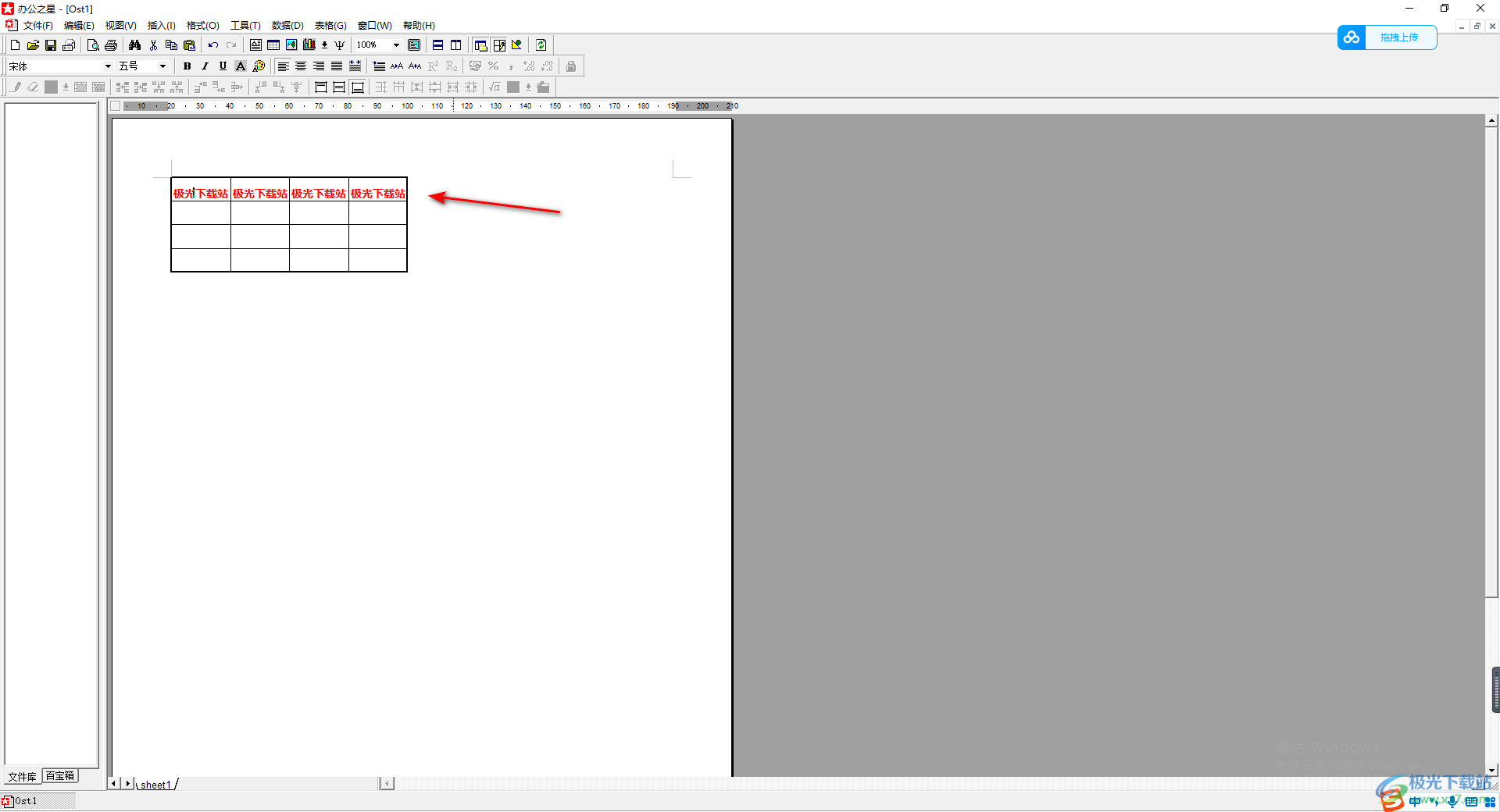Insert text box icon

pos(255,45)
